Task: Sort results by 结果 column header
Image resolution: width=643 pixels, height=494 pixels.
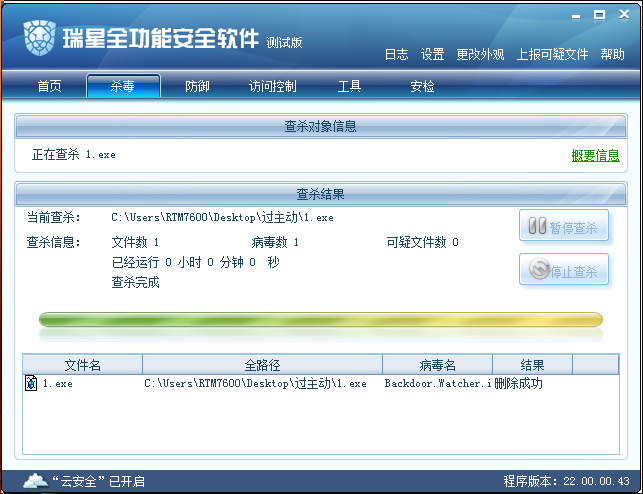Action: click(532, 364)
